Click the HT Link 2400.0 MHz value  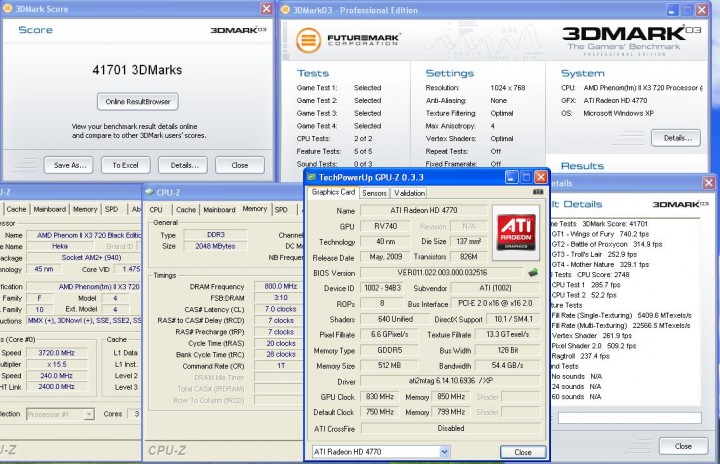56,387
